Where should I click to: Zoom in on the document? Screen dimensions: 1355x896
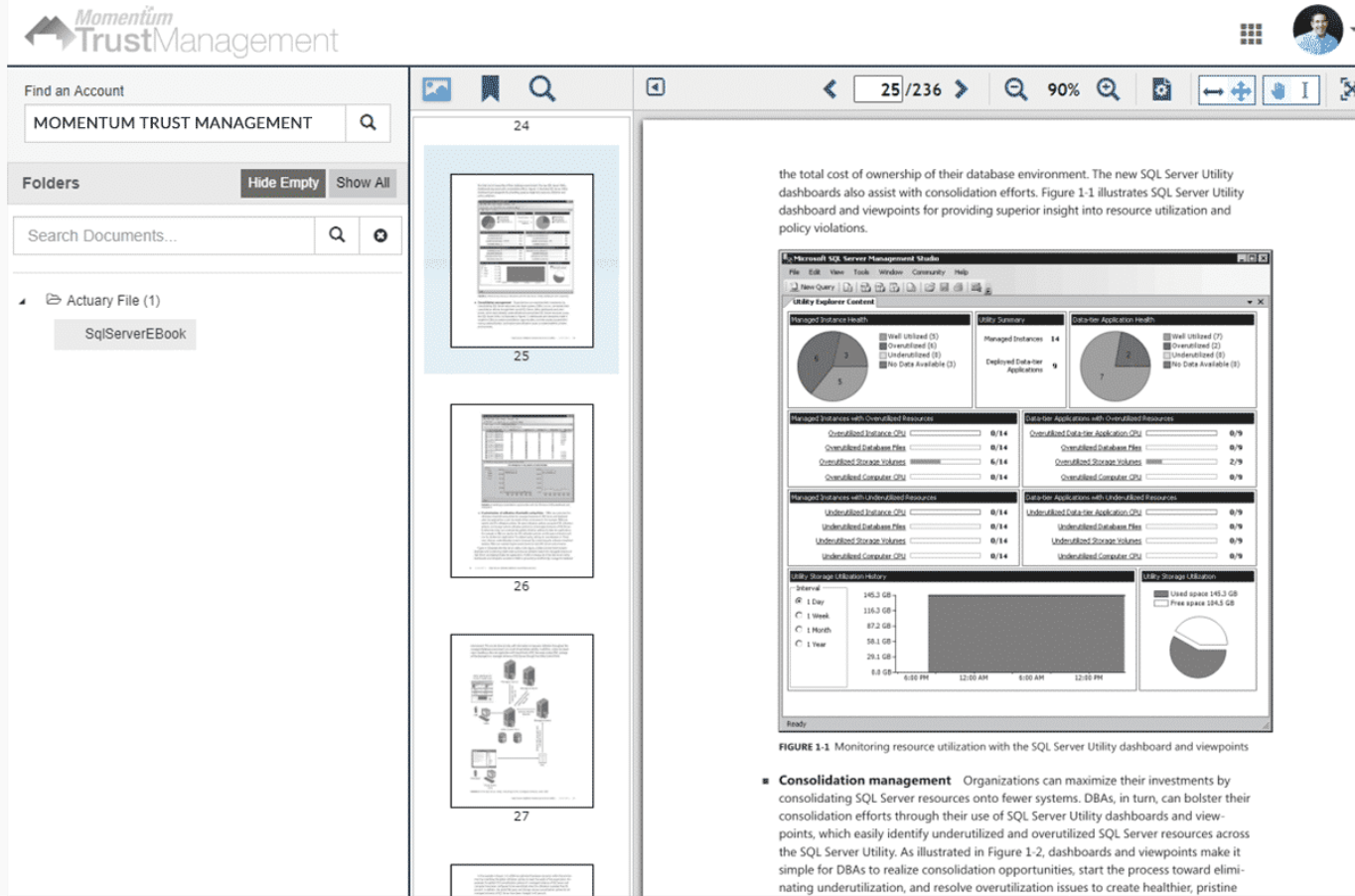click(1109, 89)
